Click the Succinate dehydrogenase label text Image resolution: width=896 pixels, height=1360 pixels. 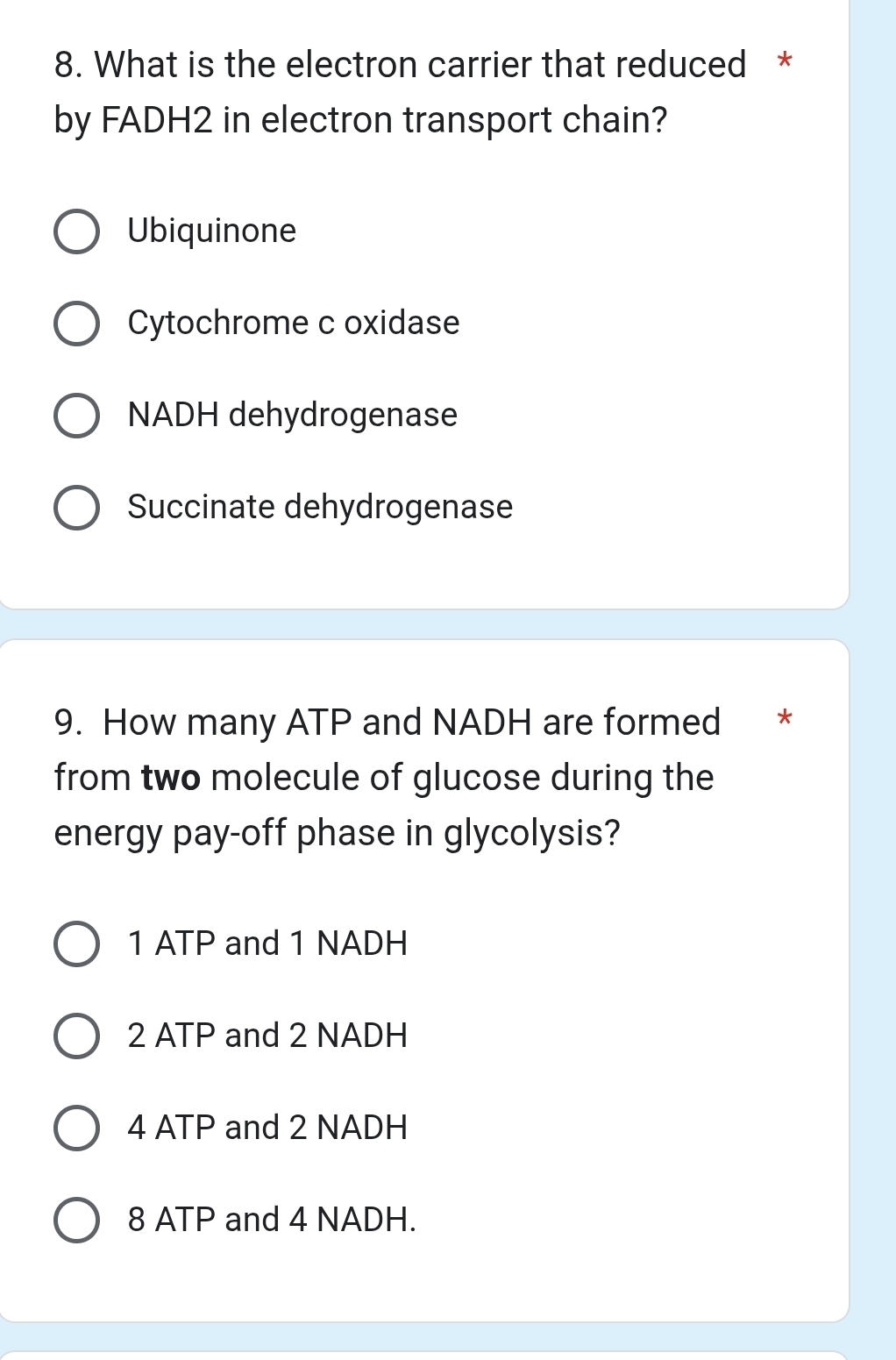pyautogui.click(x=318, y=507)
